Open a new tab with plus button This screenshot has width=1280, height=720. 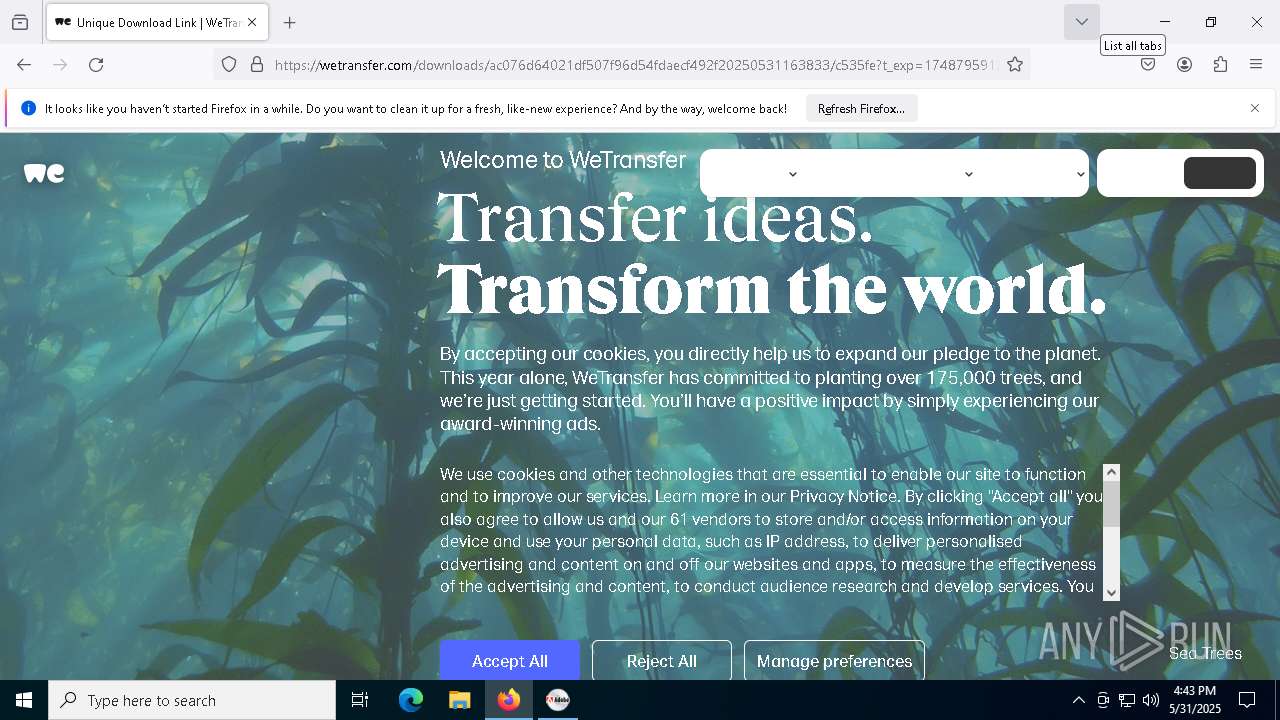290,22
